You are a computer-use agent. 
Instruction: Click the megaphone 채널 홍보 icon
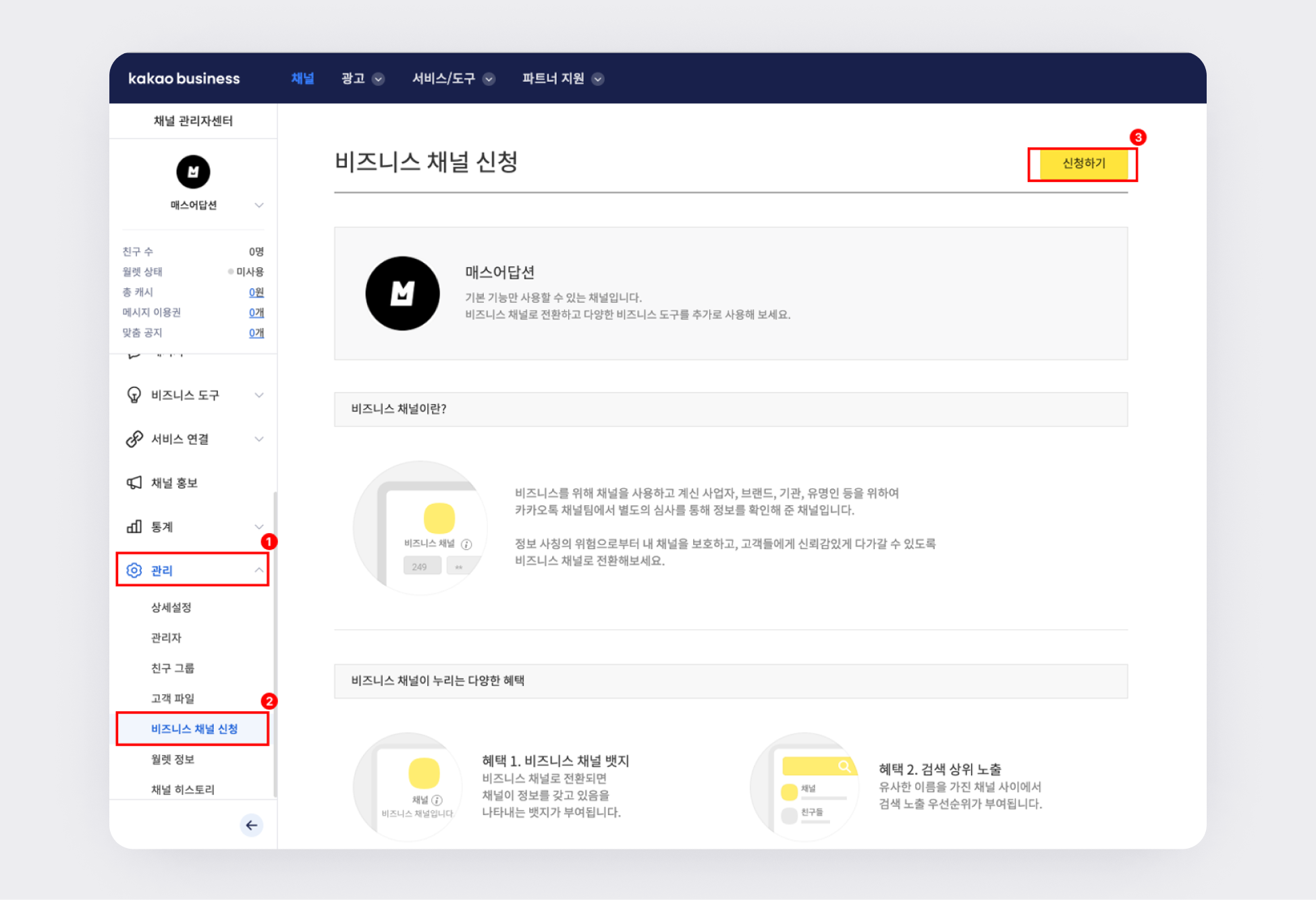click(x=134, y=483)
